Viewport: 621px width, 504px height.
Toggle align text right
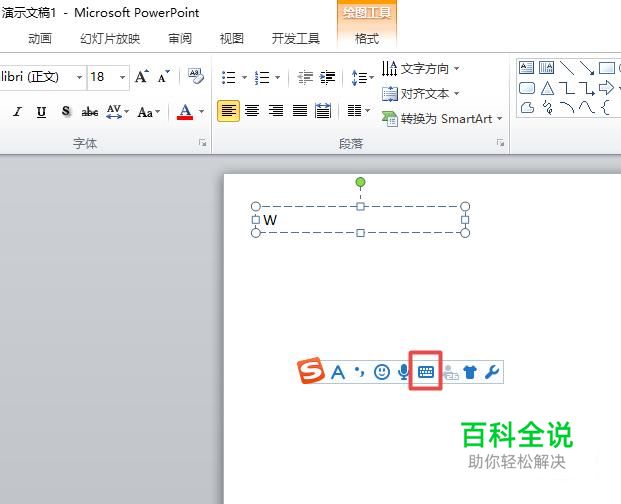[276, 111]
